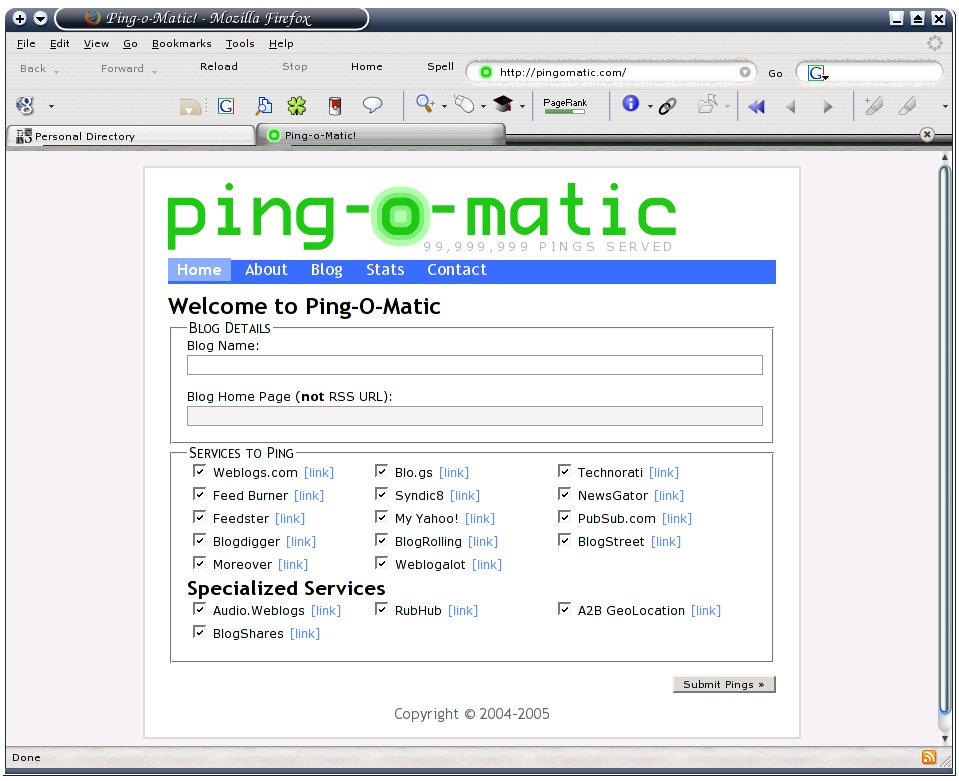Screen dimensions: 959x781
Task: Click the throbber activity icon
Action: click(x=935, y=43)
